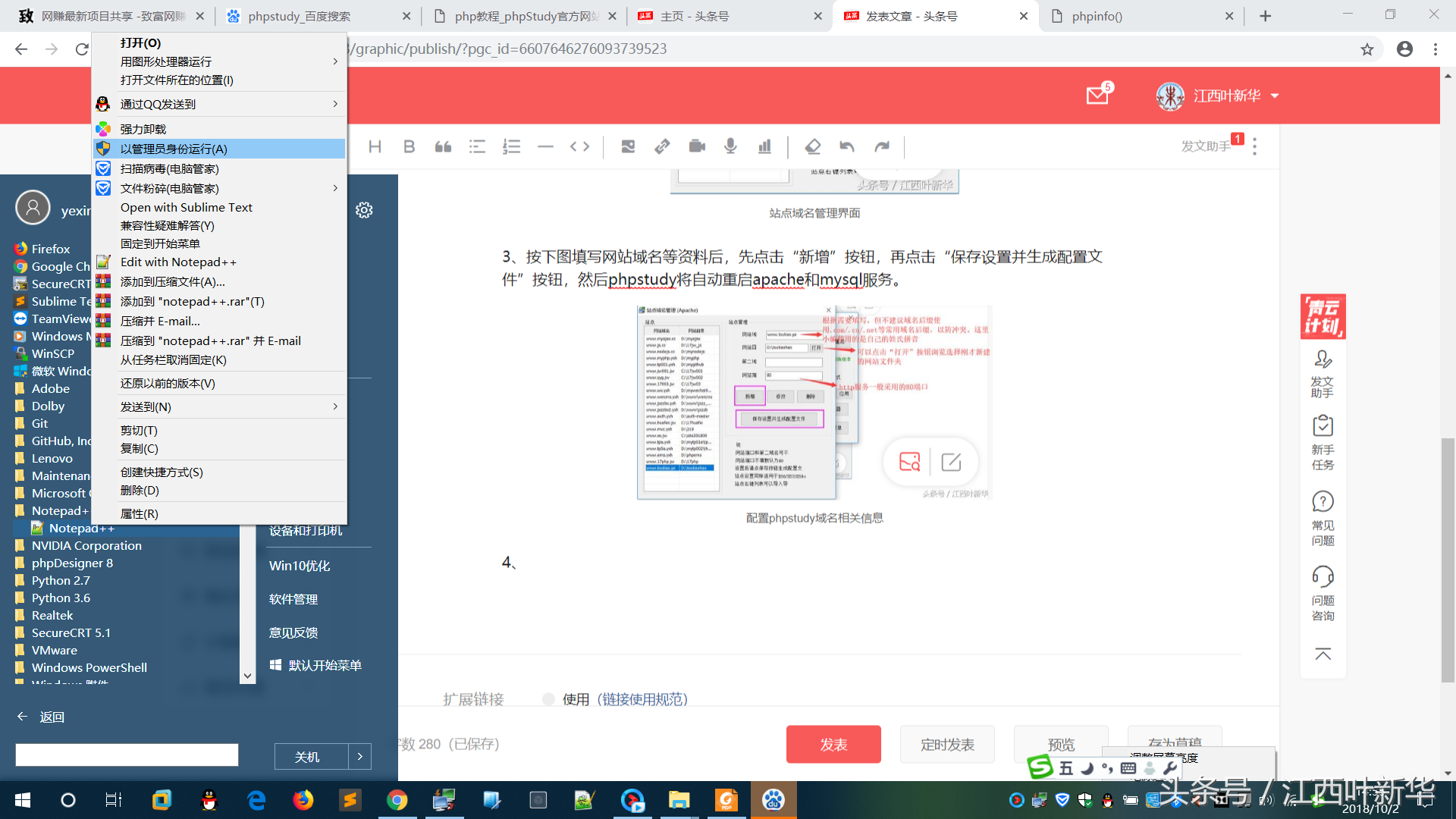Expand shutdown options arrow next to 关机
1456x819 pixels.
click(360, 756)
